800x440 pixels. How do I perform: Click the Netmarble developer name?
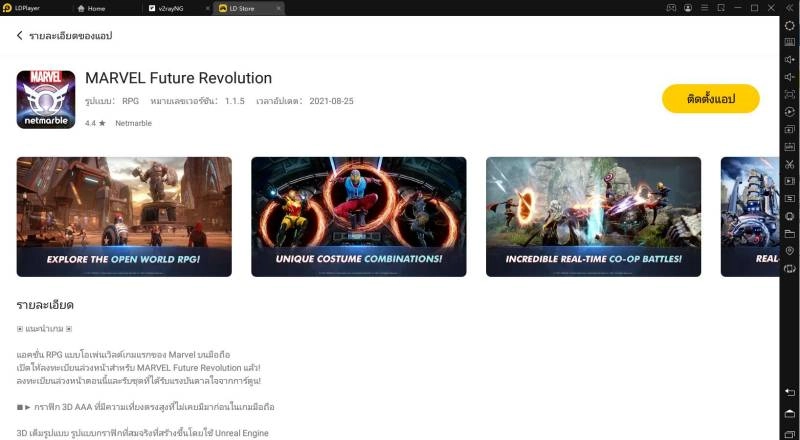click(x=133, y=123)
